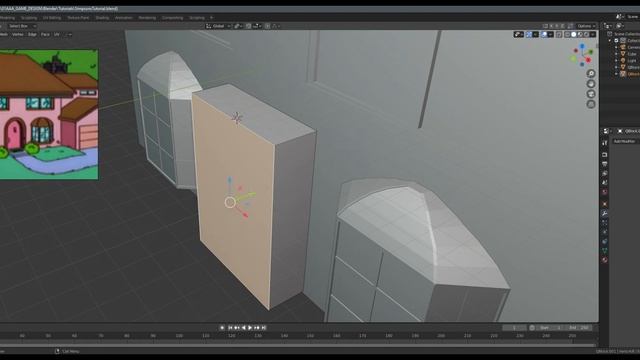Switch perspective/orthographic view icon
The height and width of the screenshot is (360, 640).
click(x=591, y=104)
